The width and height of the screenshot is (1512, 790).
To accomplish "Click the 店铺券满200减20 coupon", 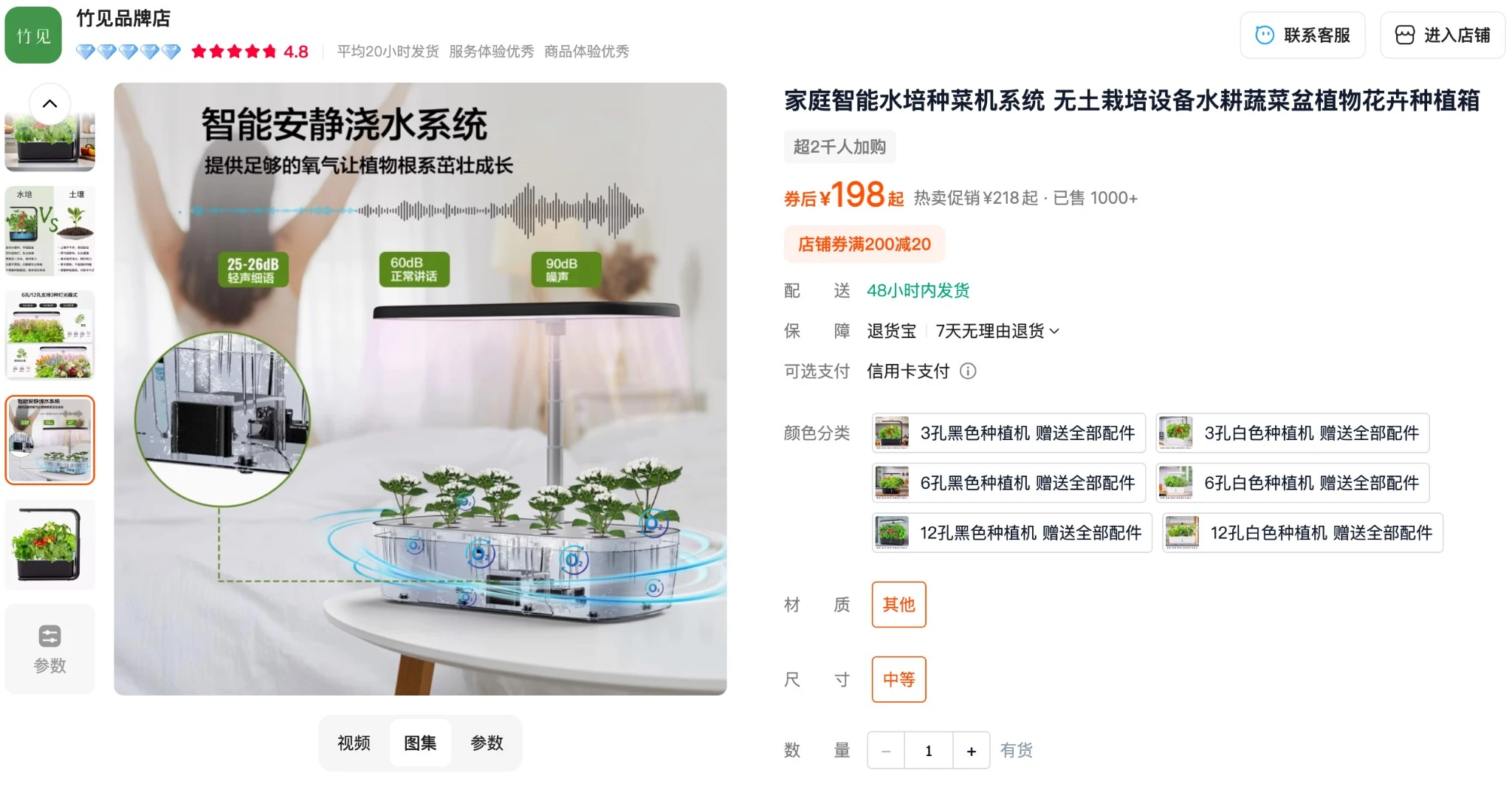I will [865, 244].
